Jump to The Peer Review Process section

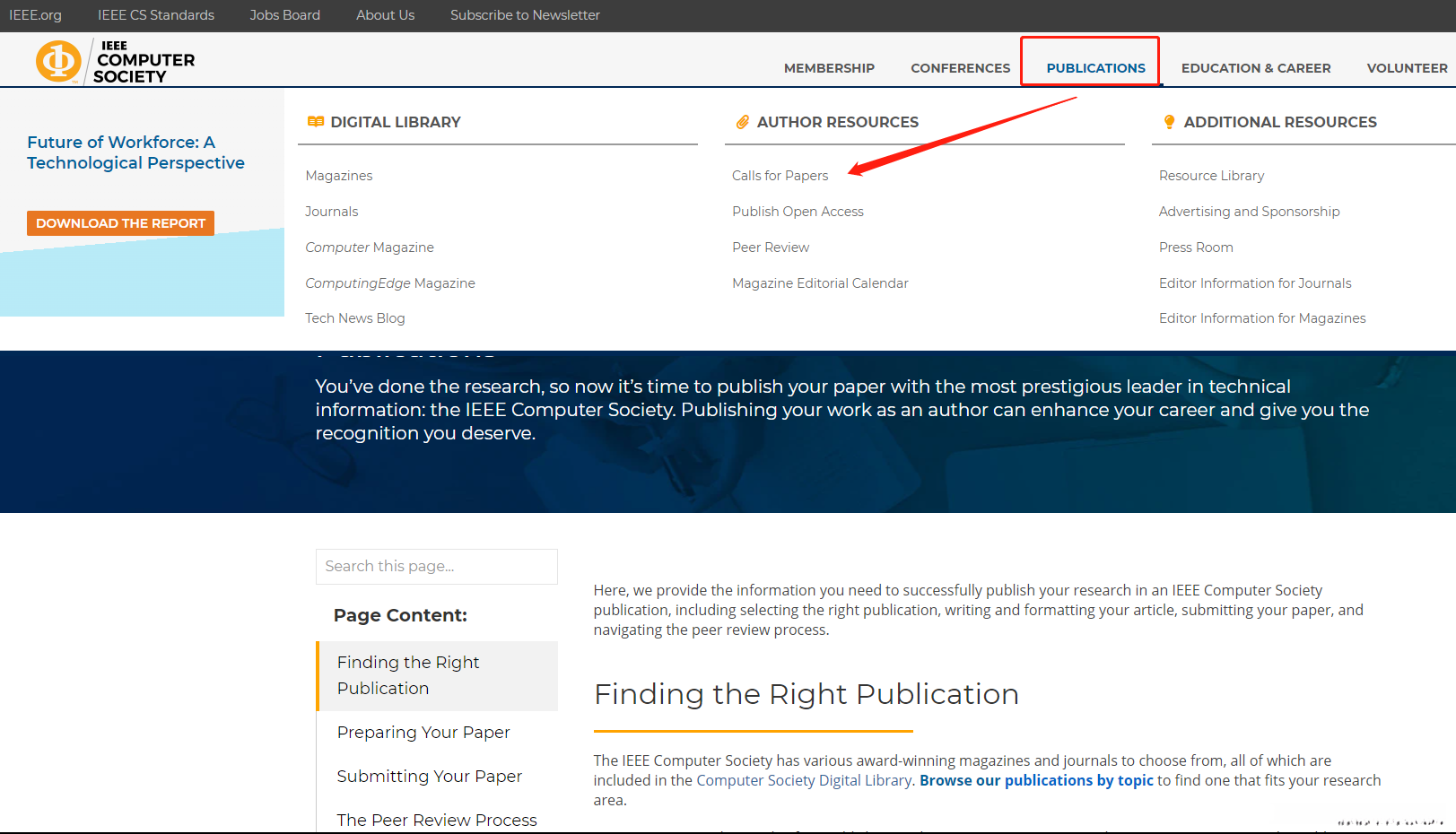point(437,820)
